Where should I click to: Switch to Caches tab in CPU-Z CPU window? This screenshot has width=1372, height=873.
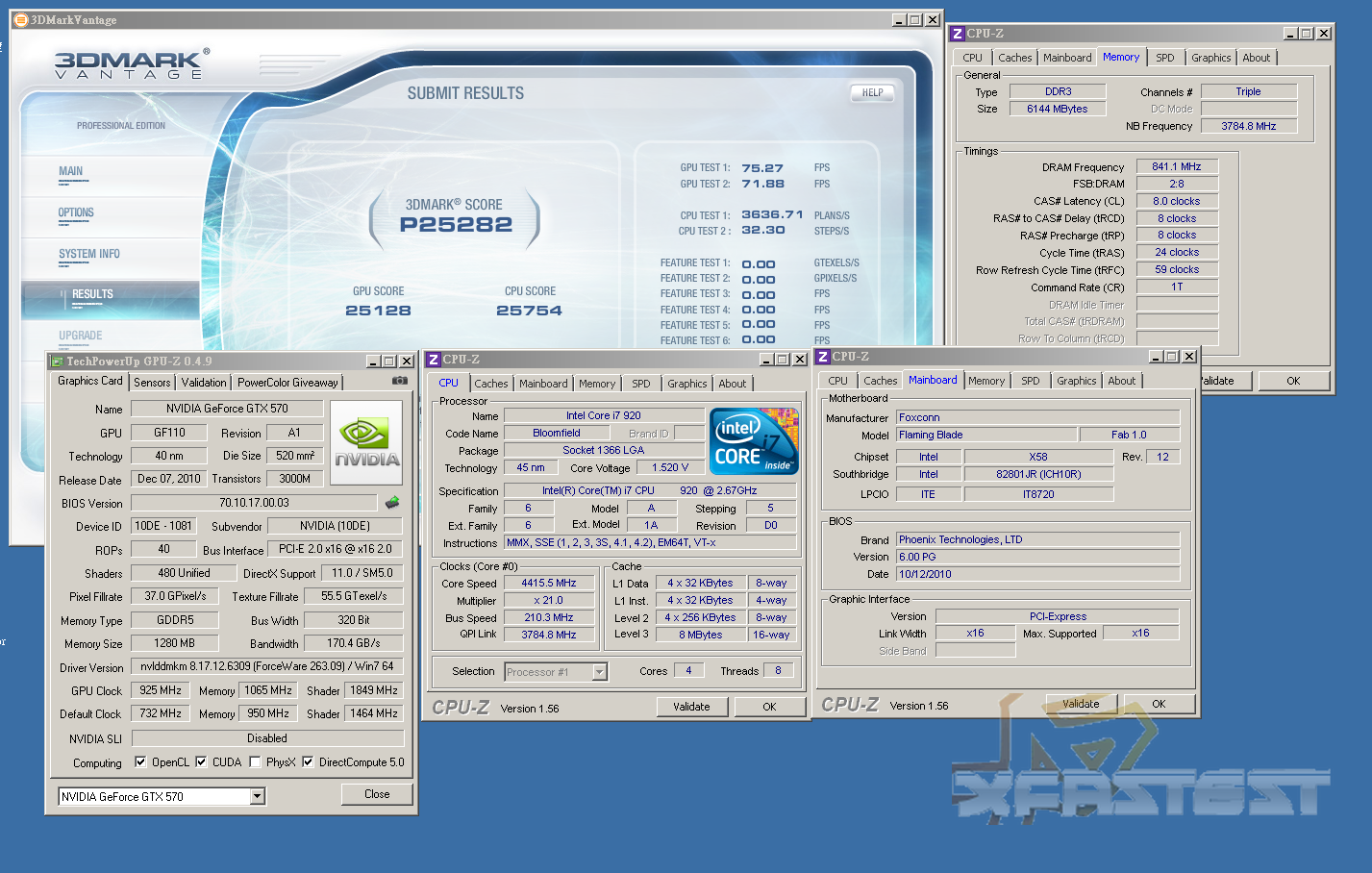coord(491,384)
